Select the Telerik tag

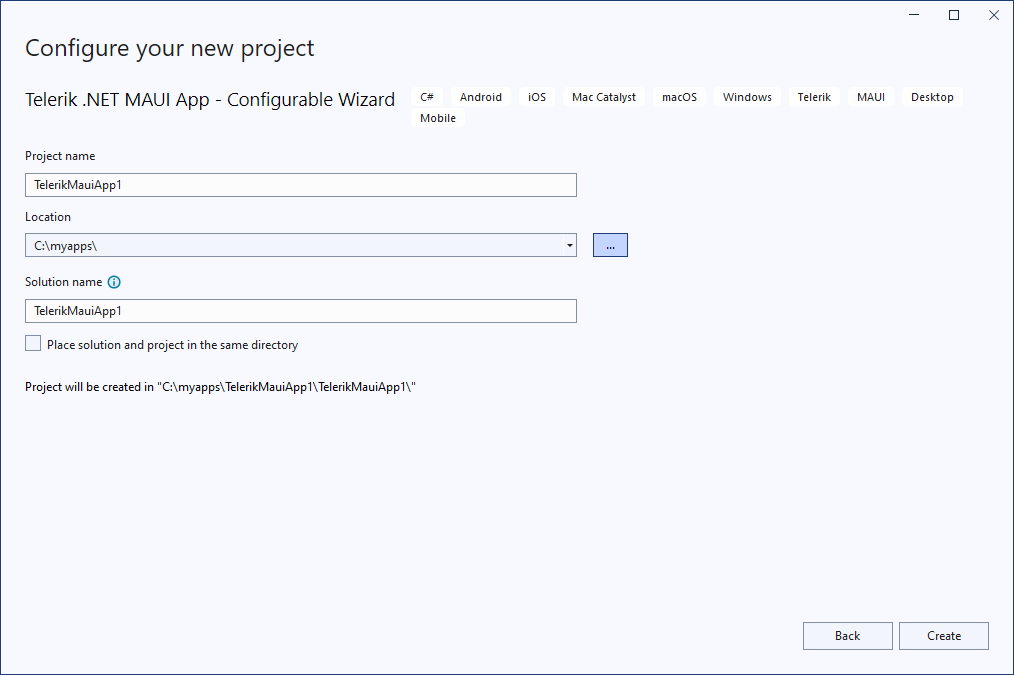813,96
